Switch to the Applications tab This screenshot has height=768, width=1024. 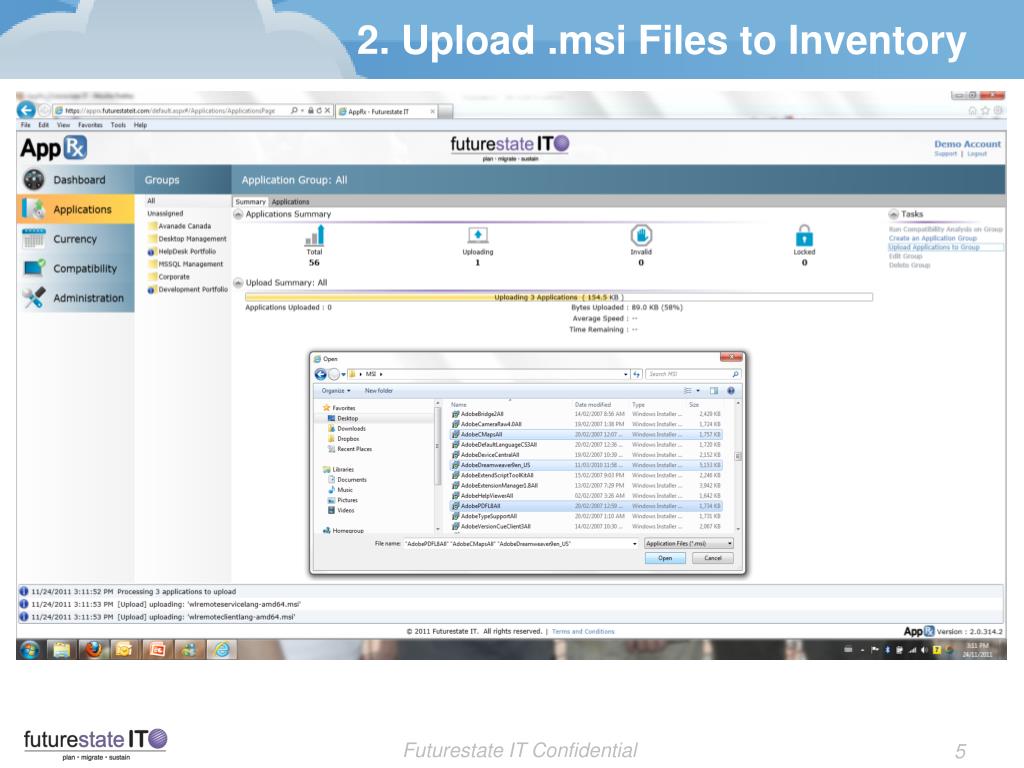pos(290,202)
